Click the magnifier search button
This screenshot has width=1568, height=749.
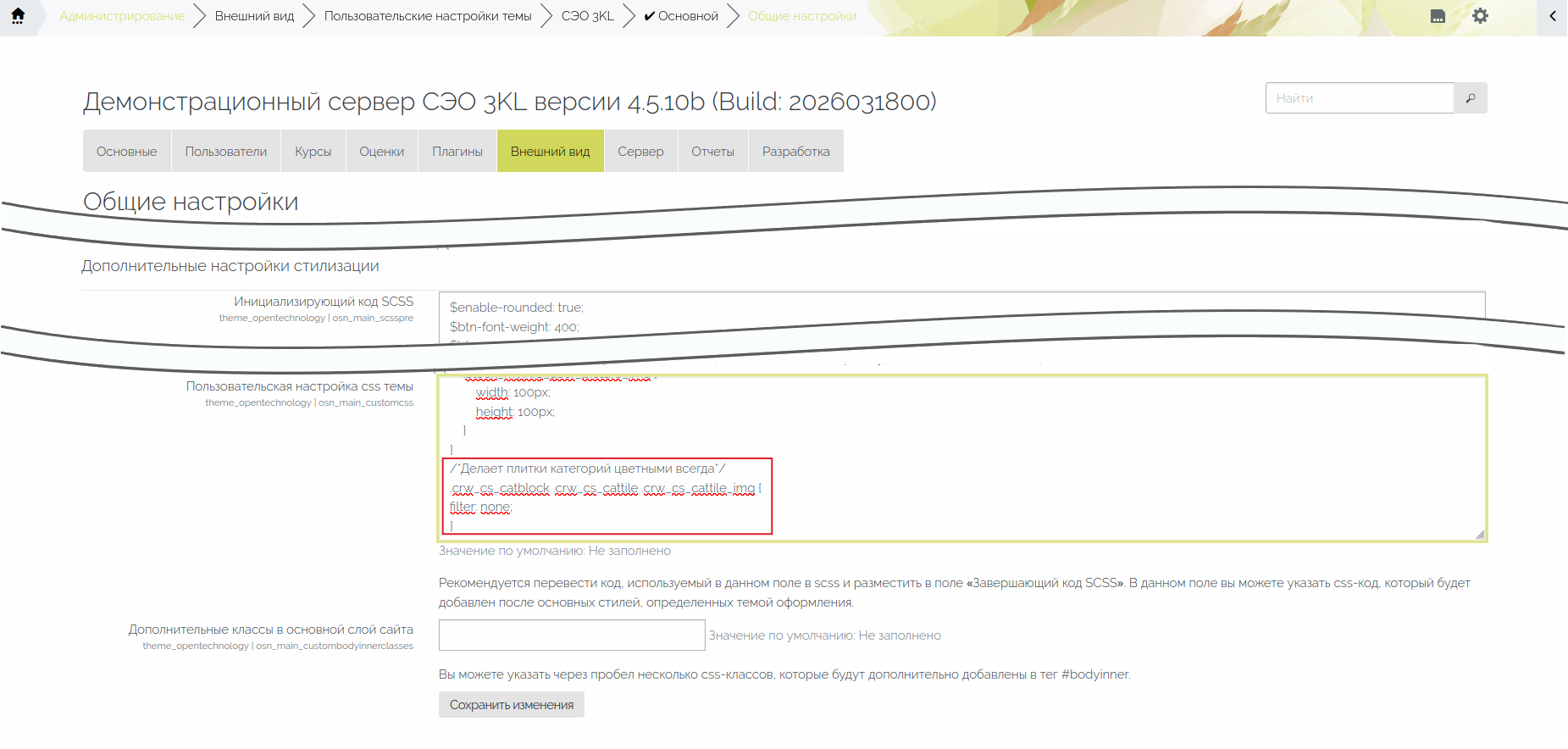pos(1470,98)
